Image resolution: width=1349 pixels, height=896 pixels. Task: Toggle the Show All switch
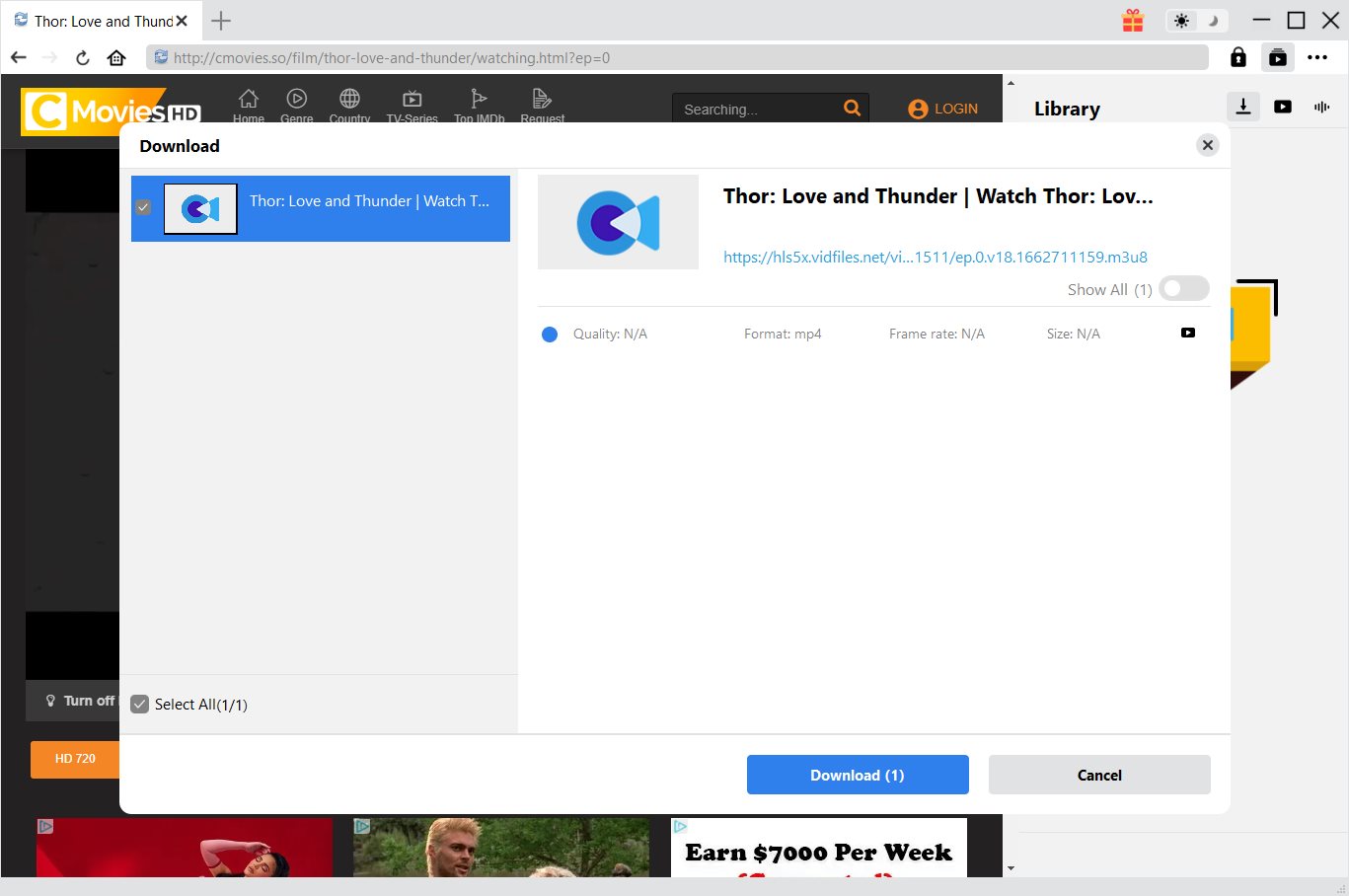[1183, 288]
